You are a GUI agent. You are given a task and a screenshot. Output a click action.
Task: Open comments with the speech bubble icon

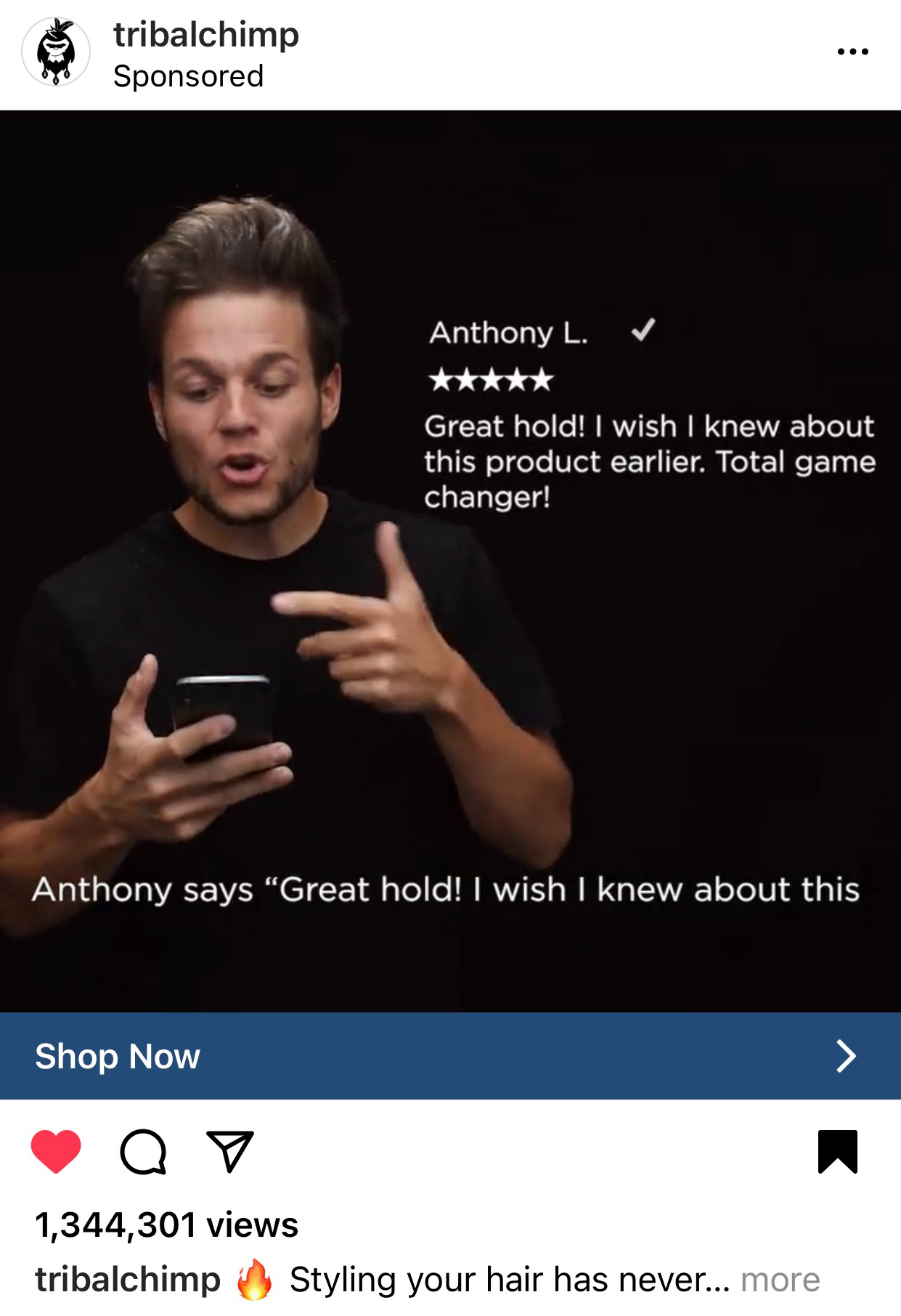tap(143, 1152)
